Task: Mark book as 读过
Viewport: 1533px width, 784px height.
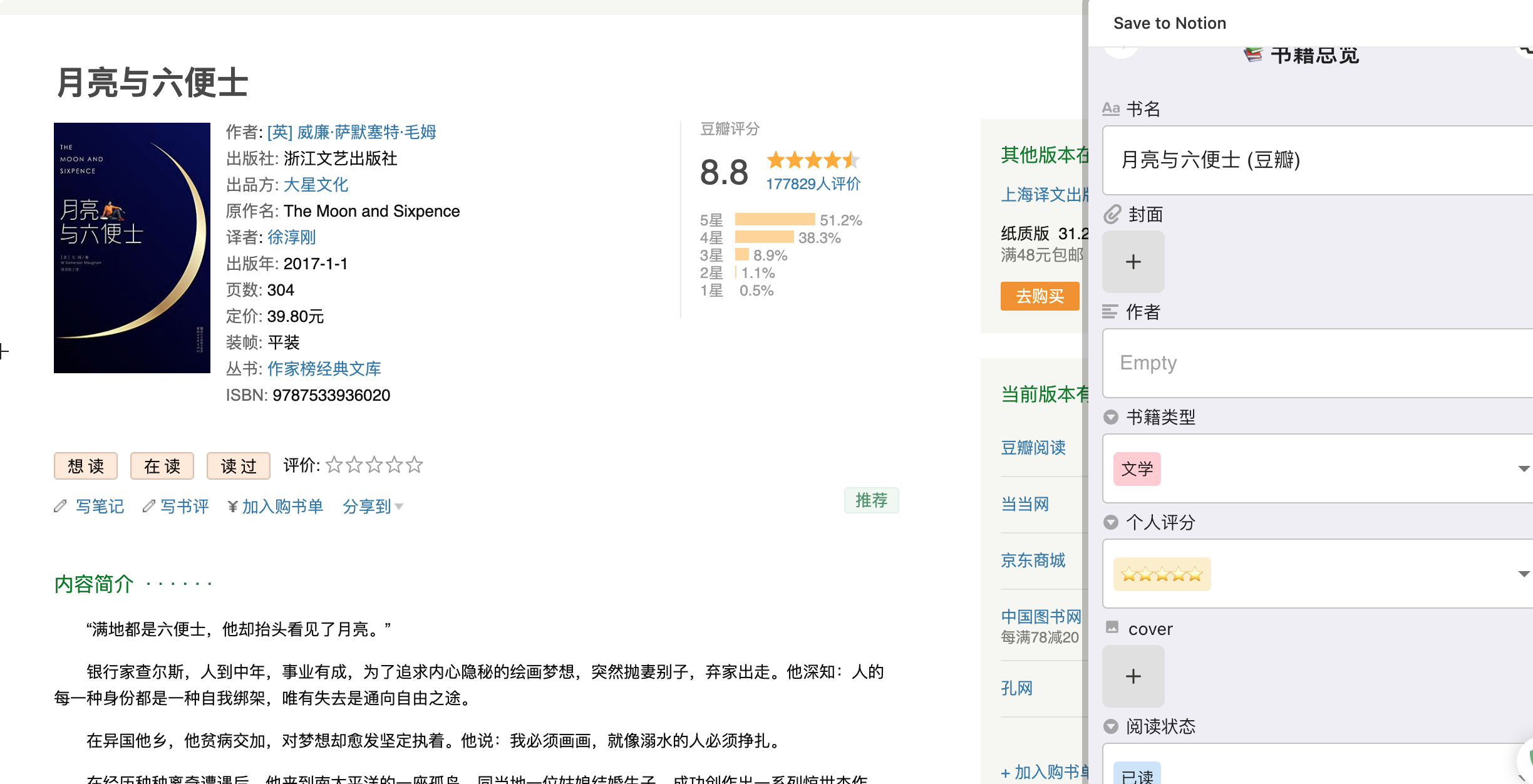Action: (239, 466)
